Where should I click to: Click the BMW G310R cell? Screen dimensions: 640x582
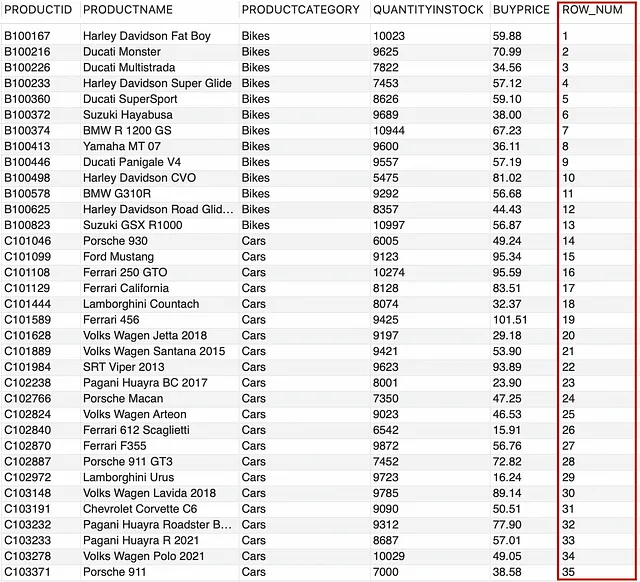117,193
